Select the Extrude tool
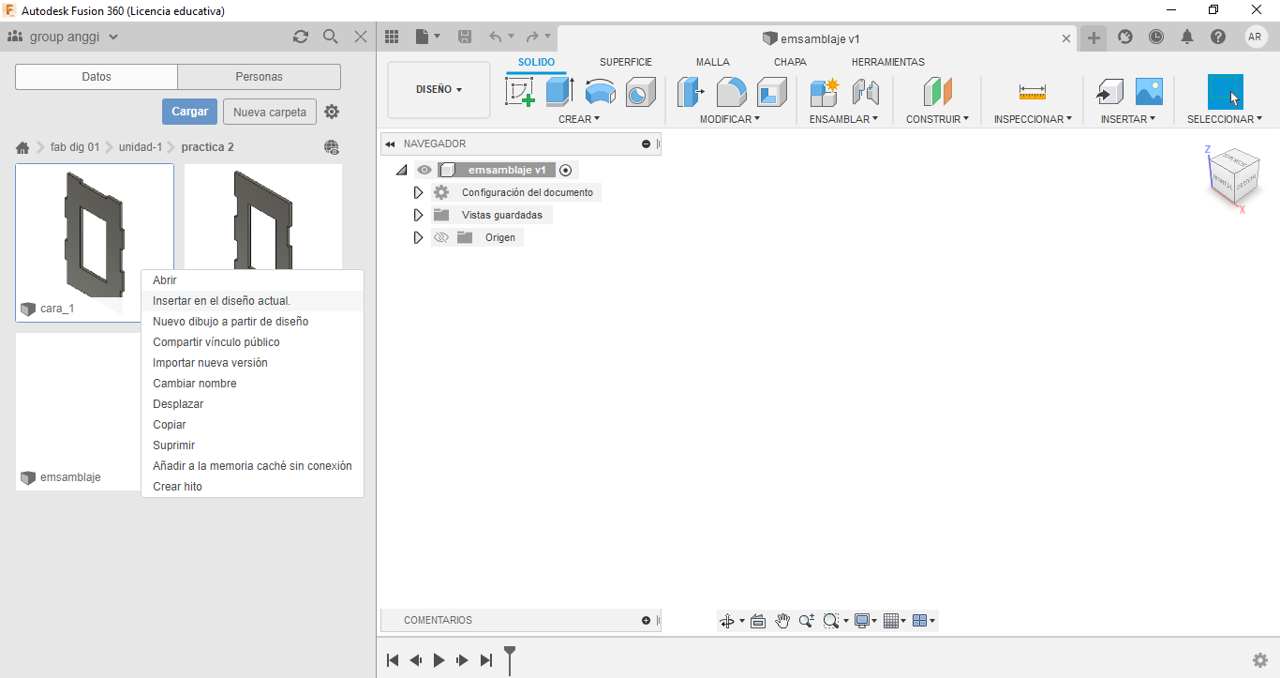Screen dimensions: 1280x678 (x=559, y=92)
